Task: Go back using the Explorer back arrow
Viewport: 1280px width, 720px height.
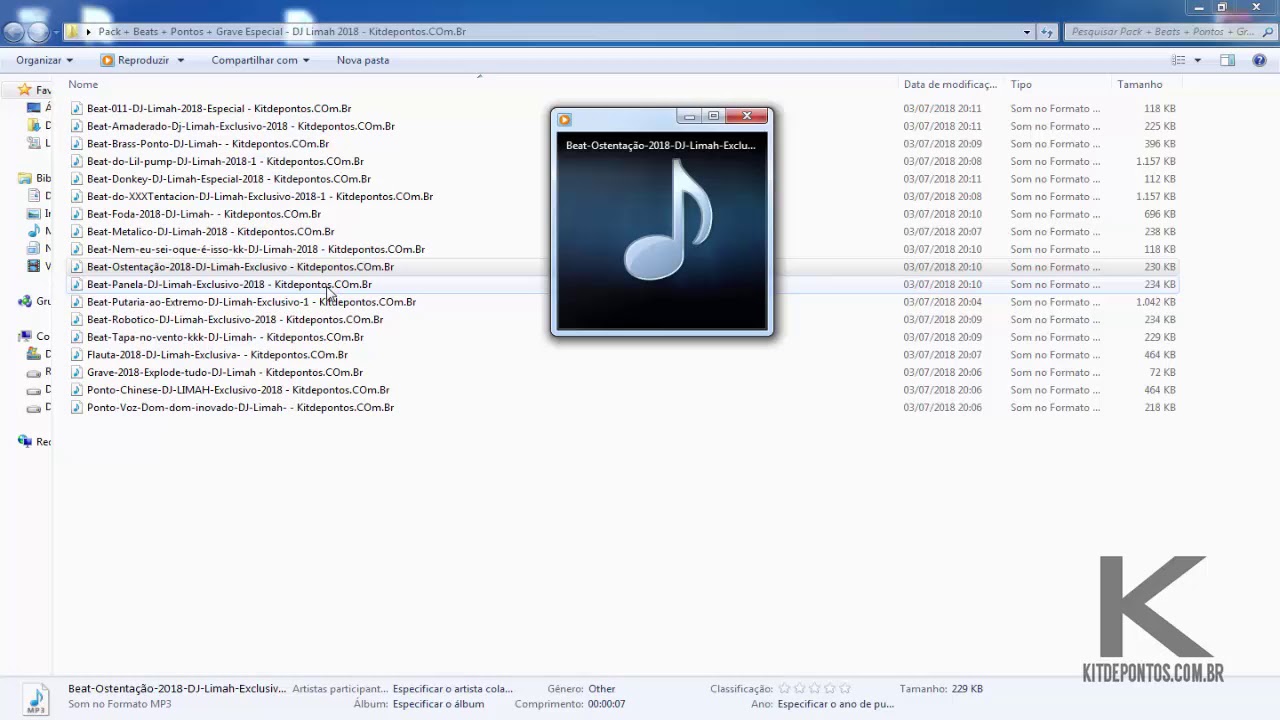Action: tap(14, 32)
